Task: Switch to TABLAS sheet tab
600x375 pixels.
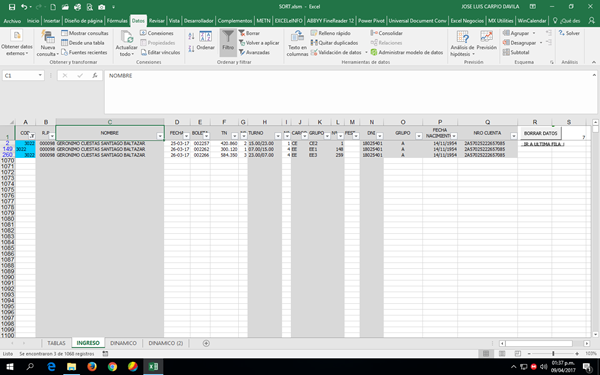Action: (x=56, y=343)
